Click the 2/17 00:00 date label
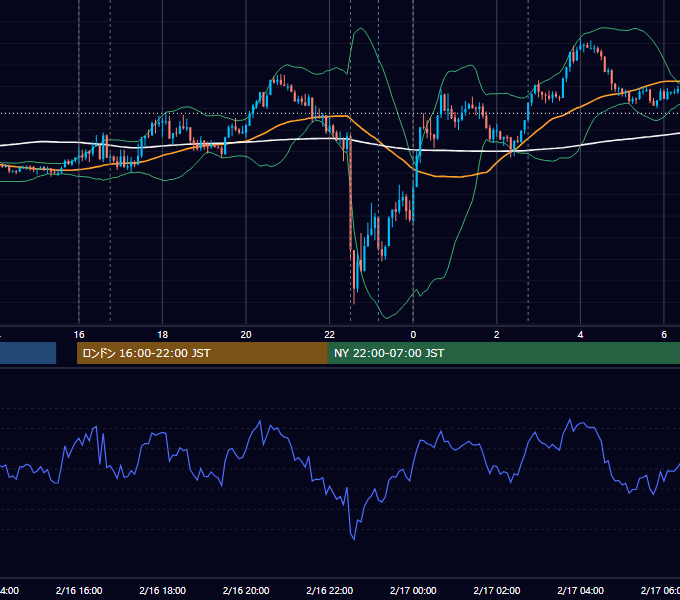 pyautogui.click(x=413, y=590)
